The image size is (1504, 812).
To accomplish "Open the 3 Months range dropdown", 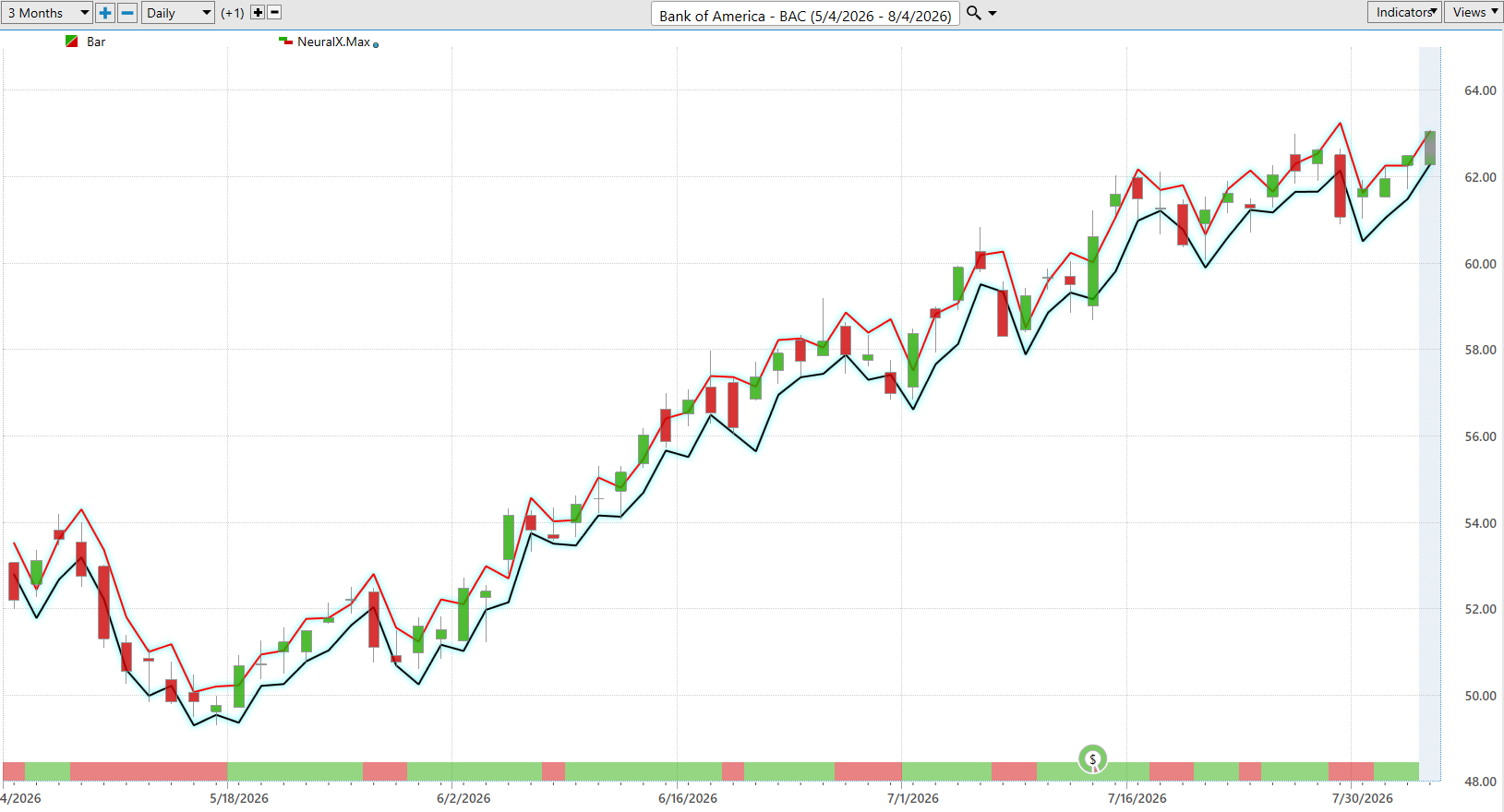I will coord(47,13).
